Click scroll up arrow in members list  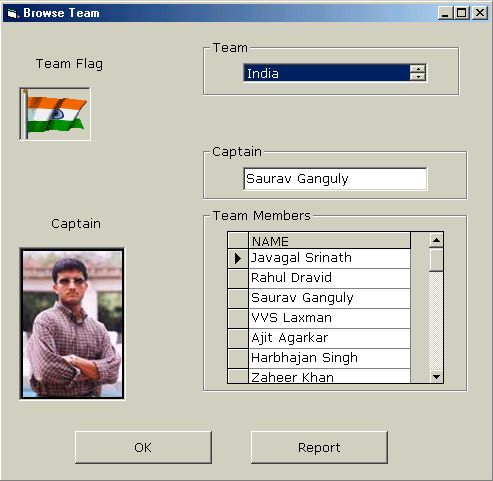pos(436,240)
